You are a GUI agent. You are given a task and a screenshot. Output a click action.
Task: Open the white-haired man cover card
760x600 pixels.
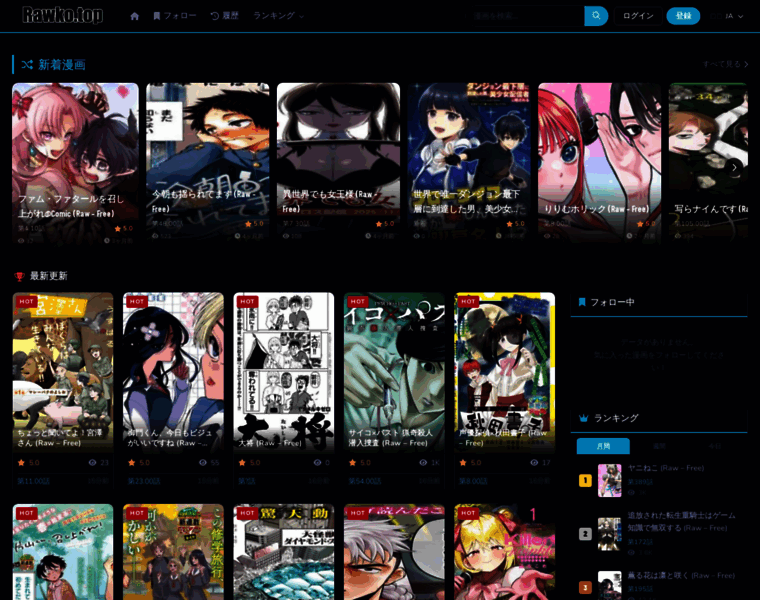click(394, 552)
